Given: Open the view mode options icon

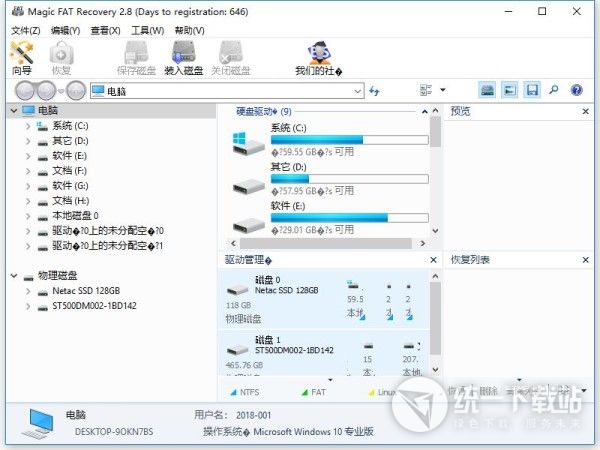Looking at the screenshot, I should 426,90.
